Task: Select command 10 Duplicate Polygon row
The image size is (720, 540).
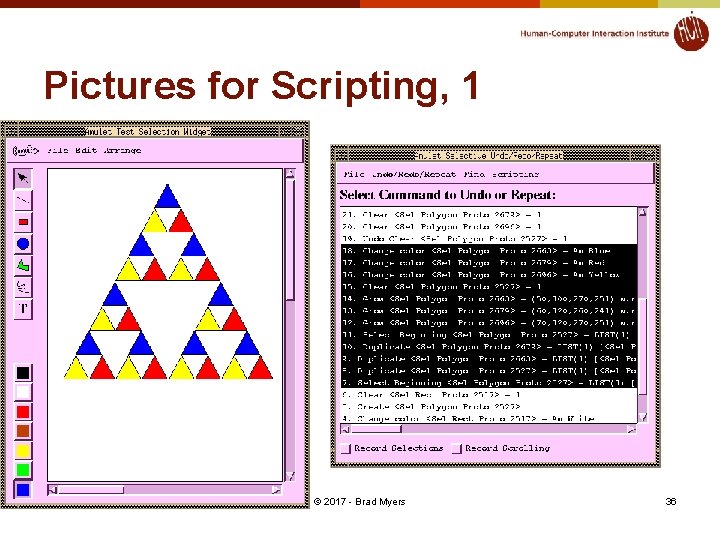Action: point(489,347)
